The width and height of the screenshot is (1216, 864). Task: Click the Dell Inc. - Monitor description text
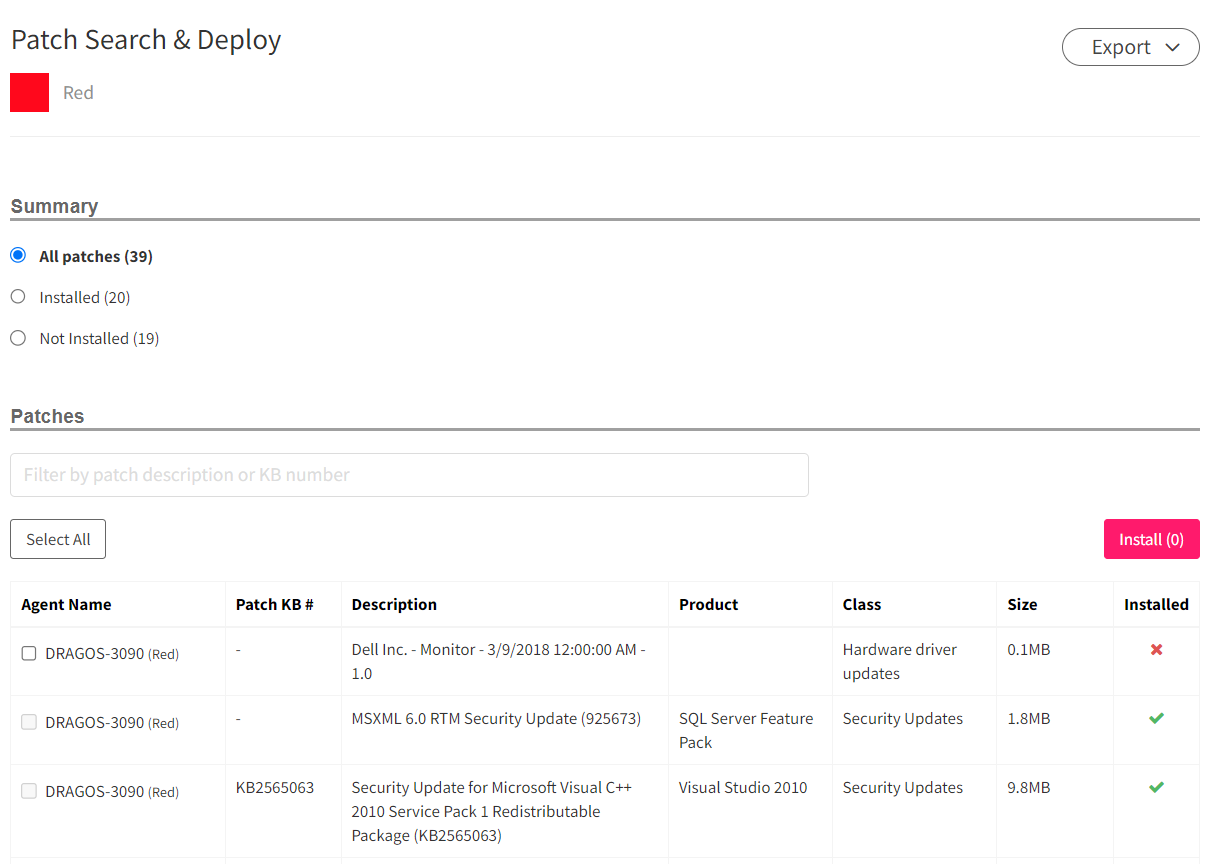coord(498,661)
